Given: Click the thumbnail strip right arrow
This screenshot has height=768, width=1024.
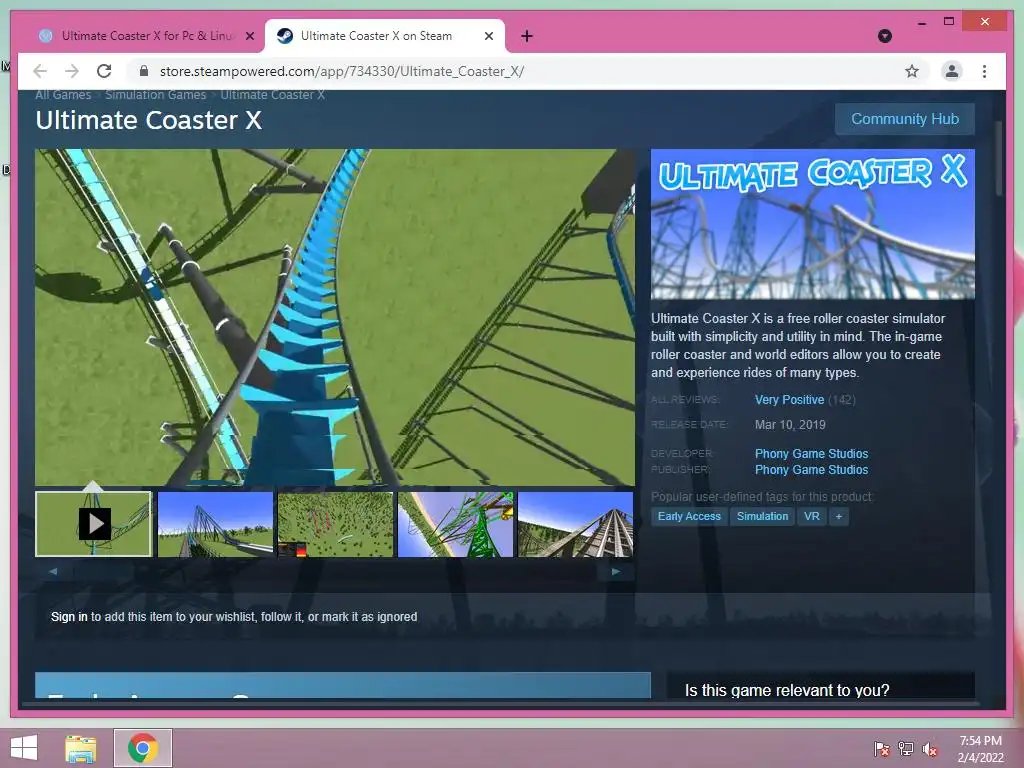Looking at the screenshot, I should [615, 571].
